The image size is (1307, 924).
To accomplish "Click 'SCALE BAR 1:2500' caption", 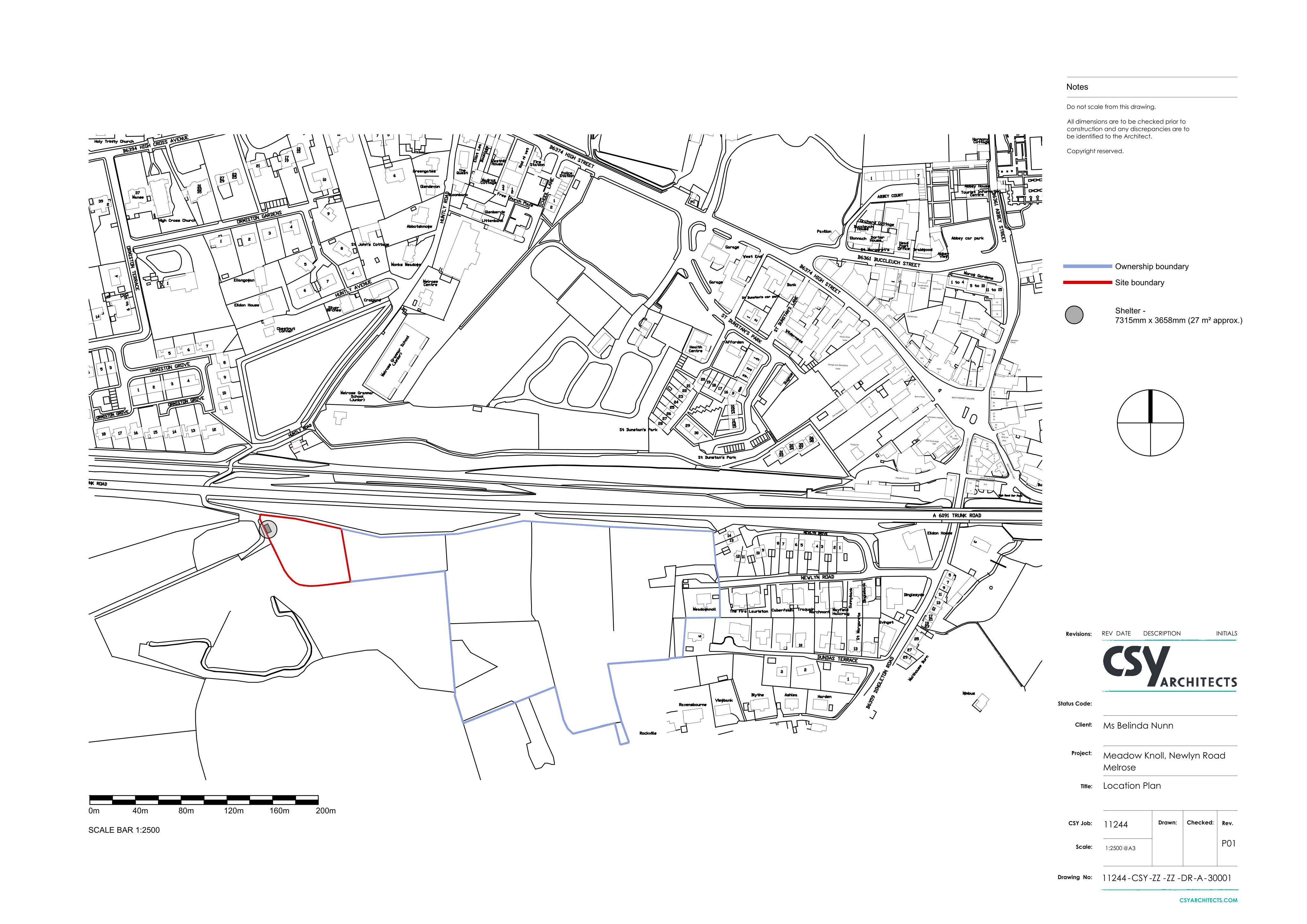I will coord(124,830).
